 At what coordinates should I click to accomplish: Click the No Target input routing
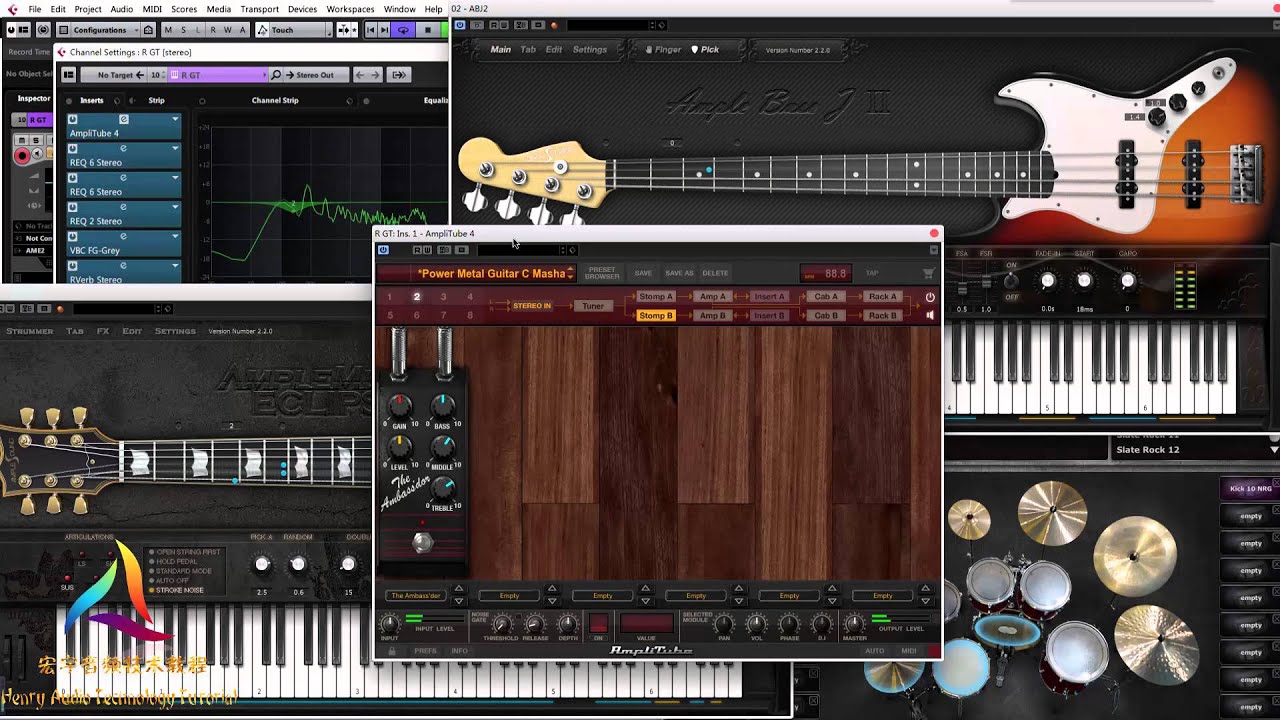[115, 75]
